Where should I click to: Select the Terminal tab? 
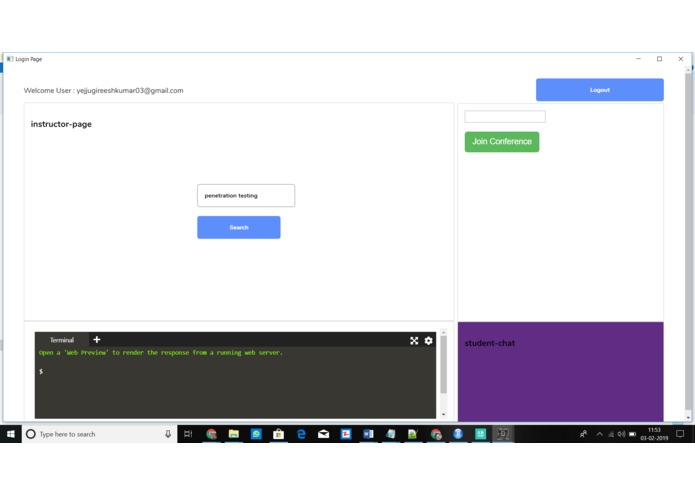(62, 340)
